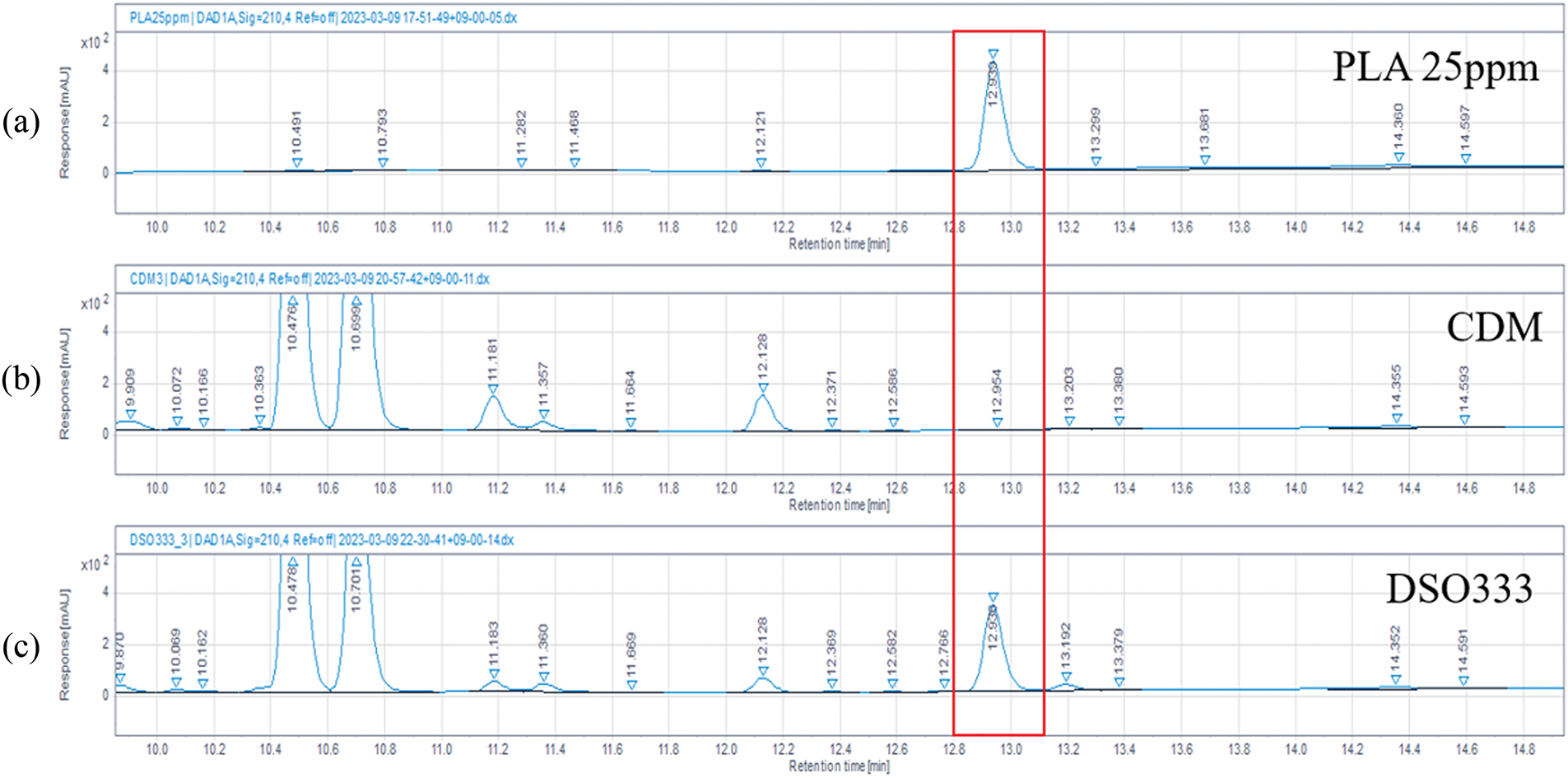This screenshot has height=778, width=1568.
Task: Select the 10.476 peak marker in CDM plot
Action: [x=293, y=301]
